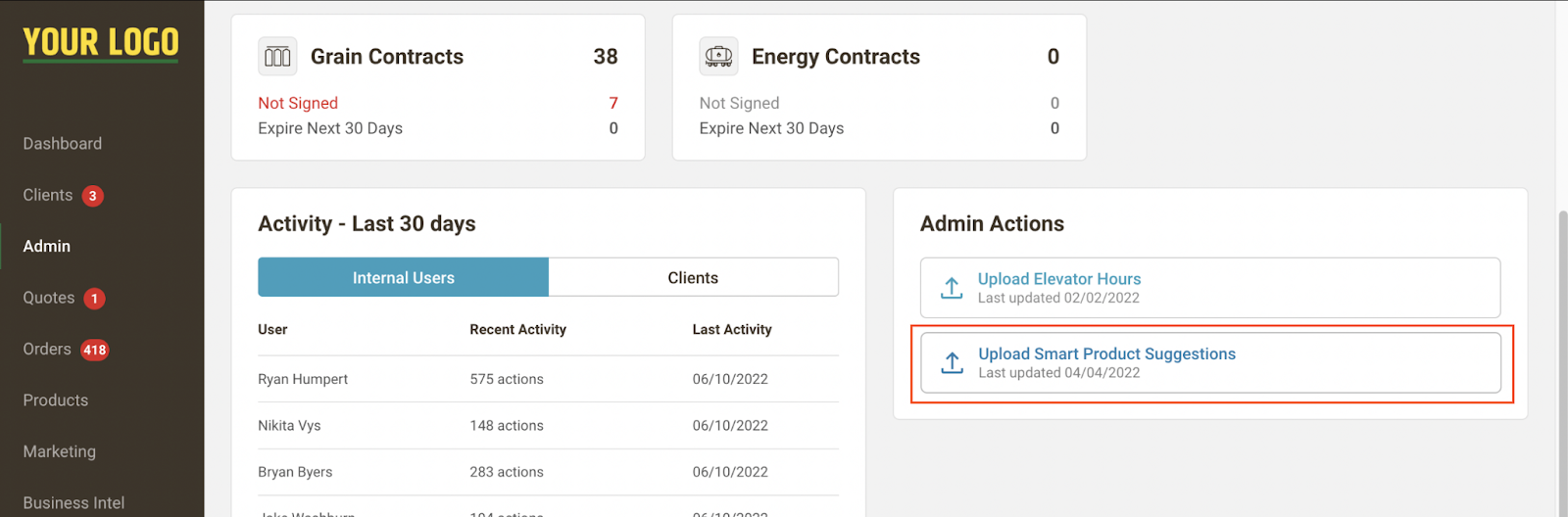Click the Smart Product Suggestions upload icon
1568x517 pixels.
click(952, 363)
